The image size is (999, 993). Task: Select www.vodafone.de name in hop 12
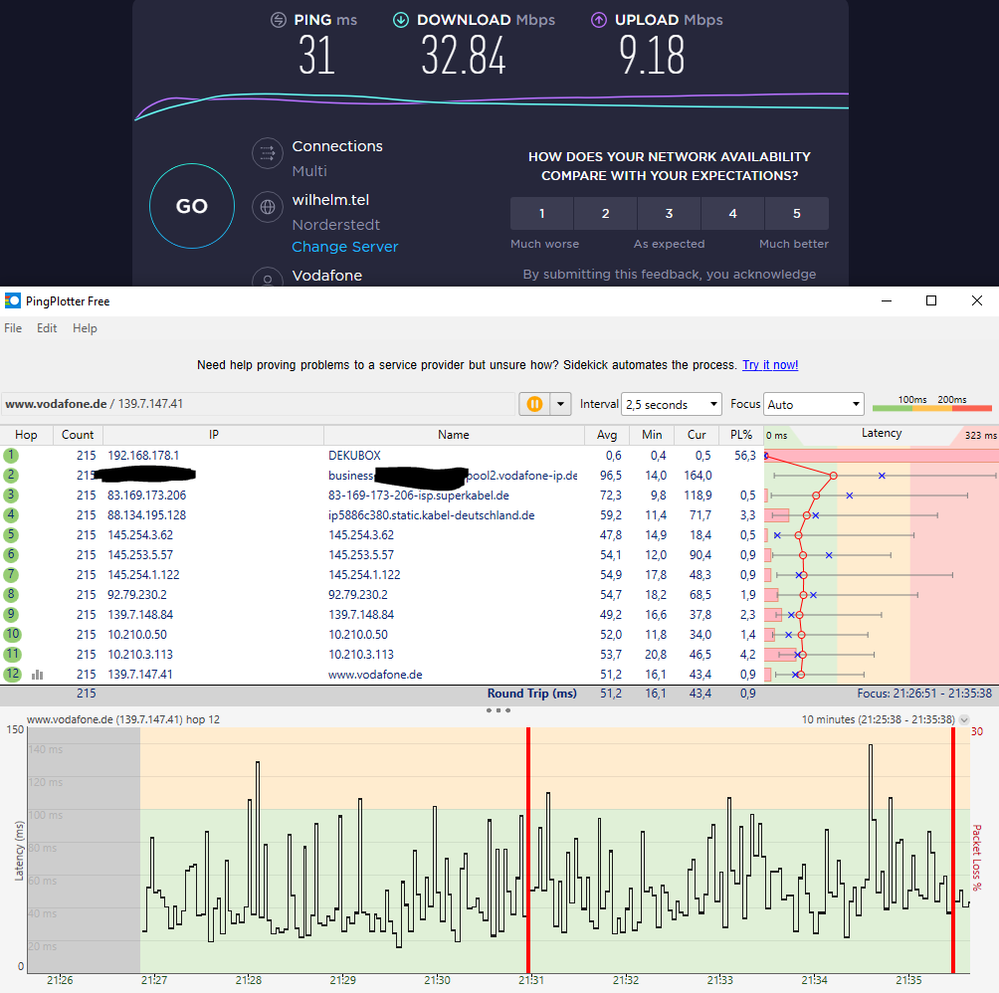click(x=375, y=674)
